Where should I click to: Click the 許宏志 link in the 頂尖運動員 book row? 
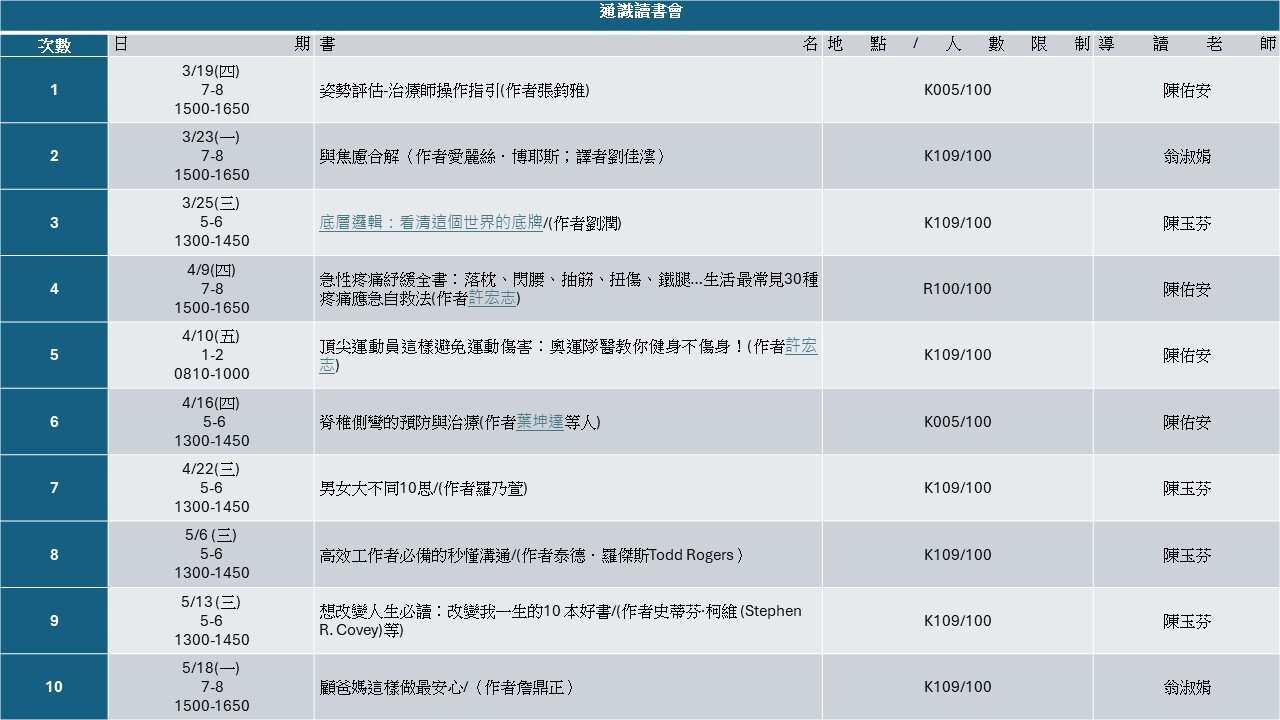(x=800, y=346)
